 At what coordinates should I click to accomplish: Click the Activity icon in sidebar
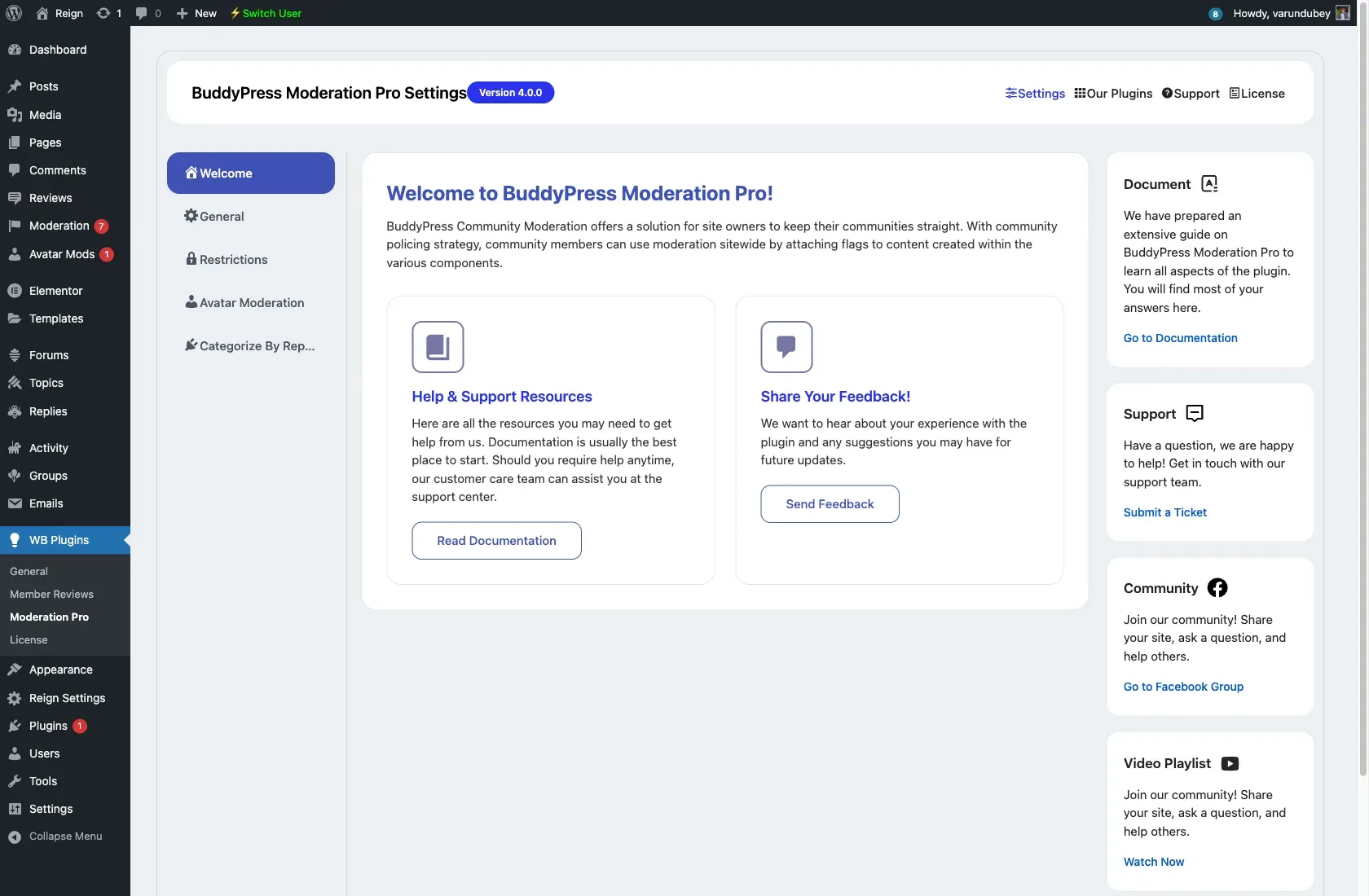tap(15, 448)
